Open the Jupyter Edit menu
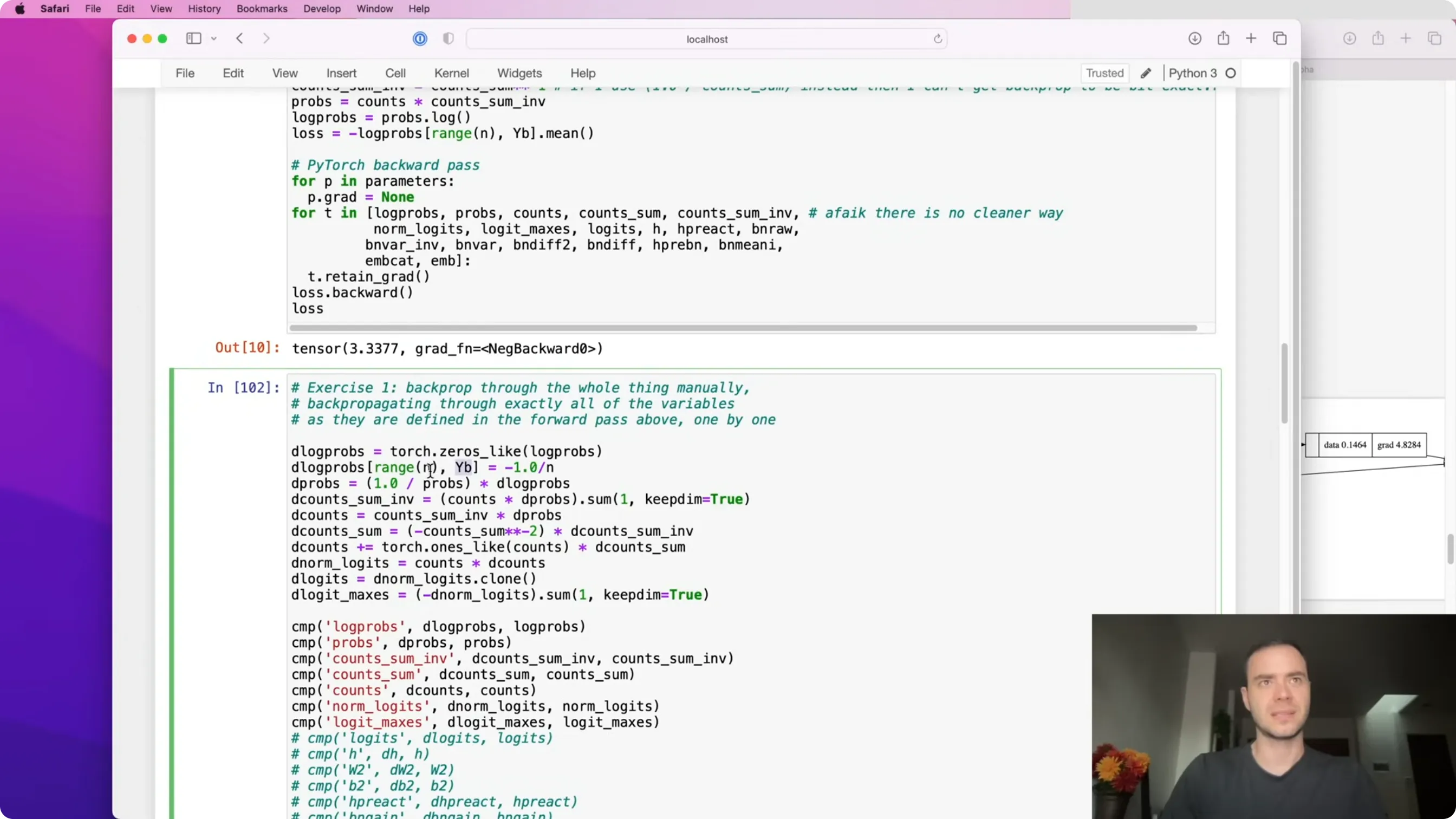The width and height of the screenshot is (1456, 819). 233,73
